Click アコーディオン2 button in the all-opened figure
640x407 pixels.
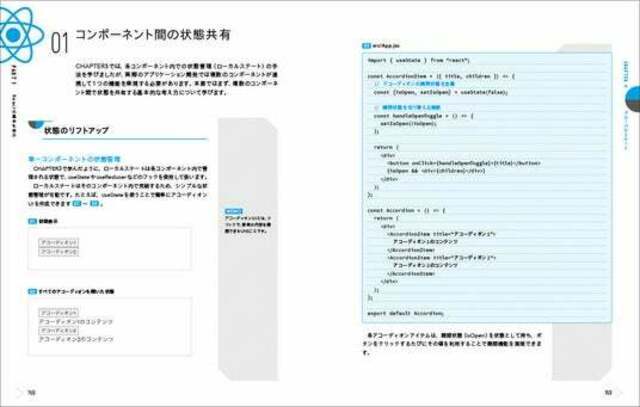click(59, 330)
